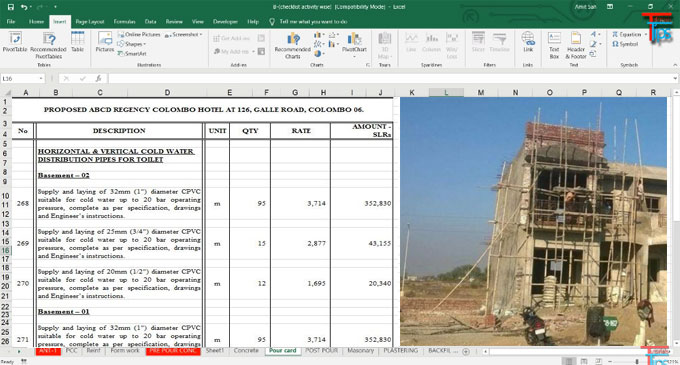
Task: Insert a Header & Footer
Action: (575, 45)
